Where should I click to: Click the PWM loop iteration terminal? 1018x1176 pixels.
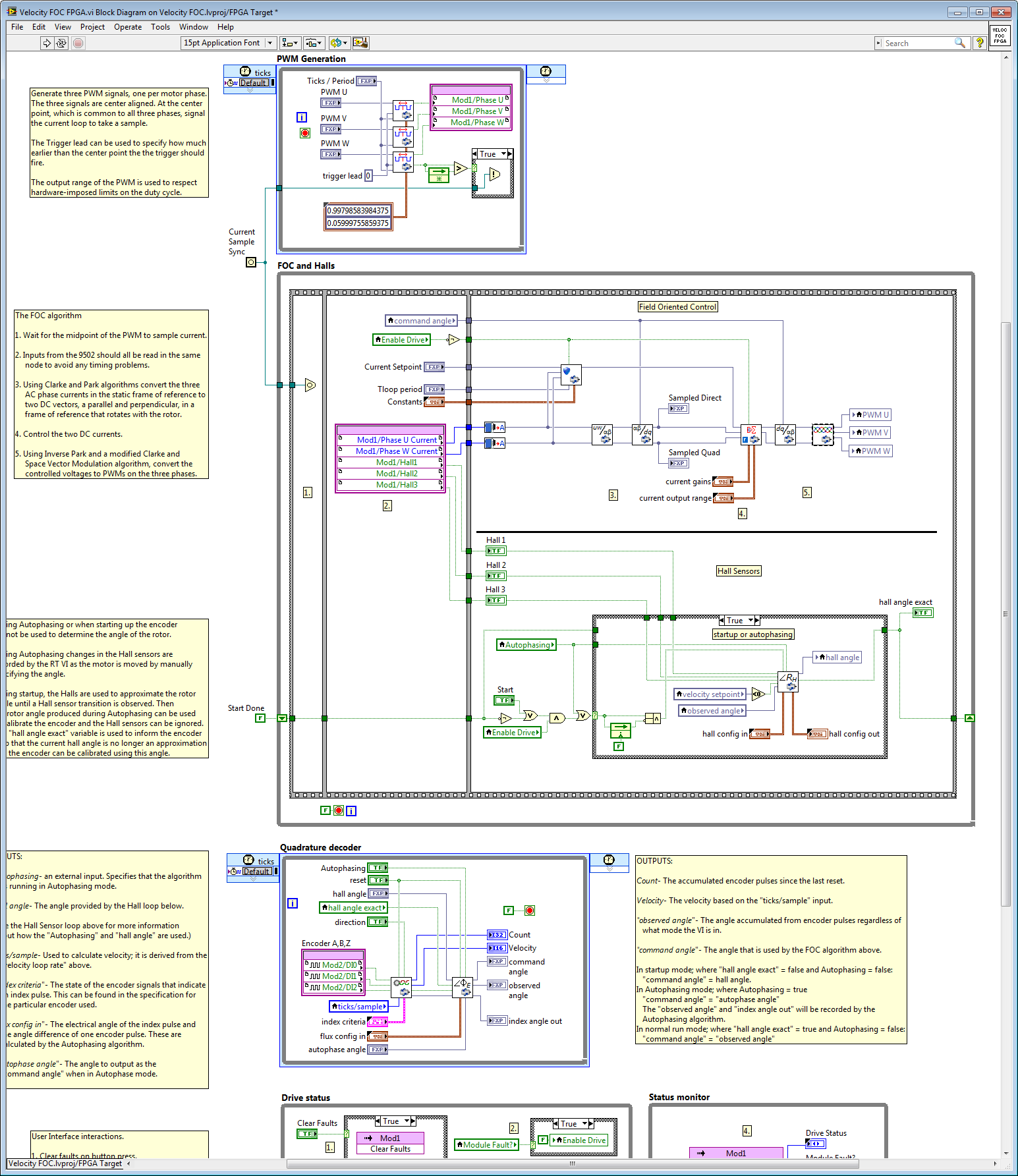(302, 117)
